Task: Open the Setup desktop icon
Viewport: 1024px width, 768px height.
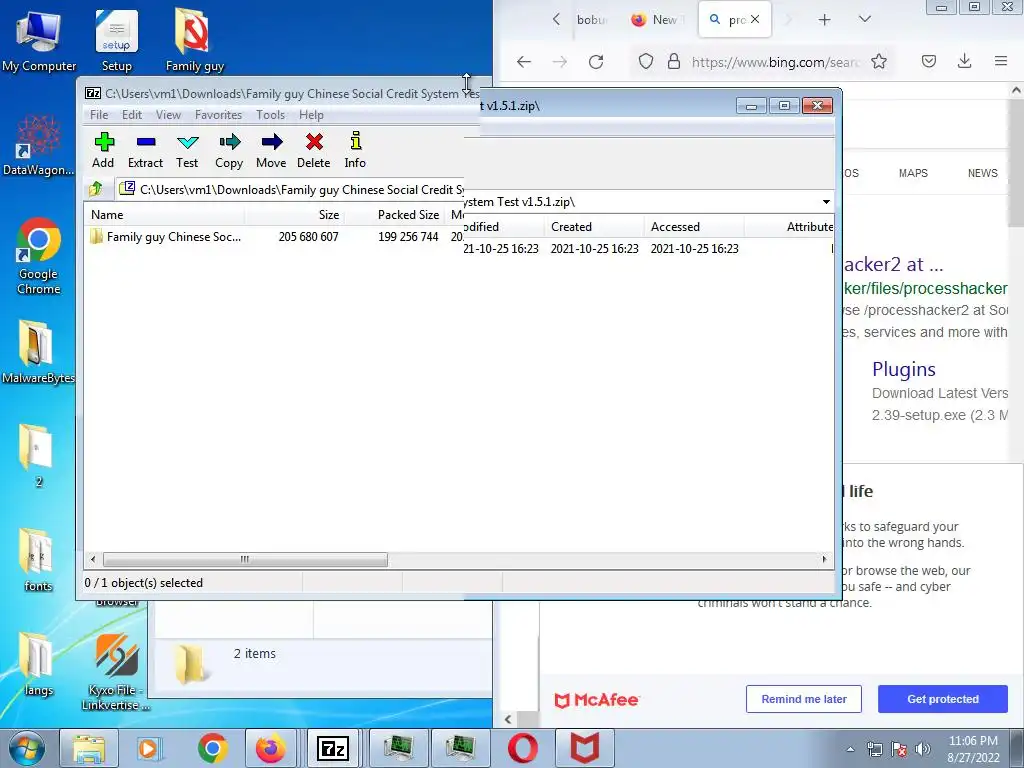Action: point(116,40)
